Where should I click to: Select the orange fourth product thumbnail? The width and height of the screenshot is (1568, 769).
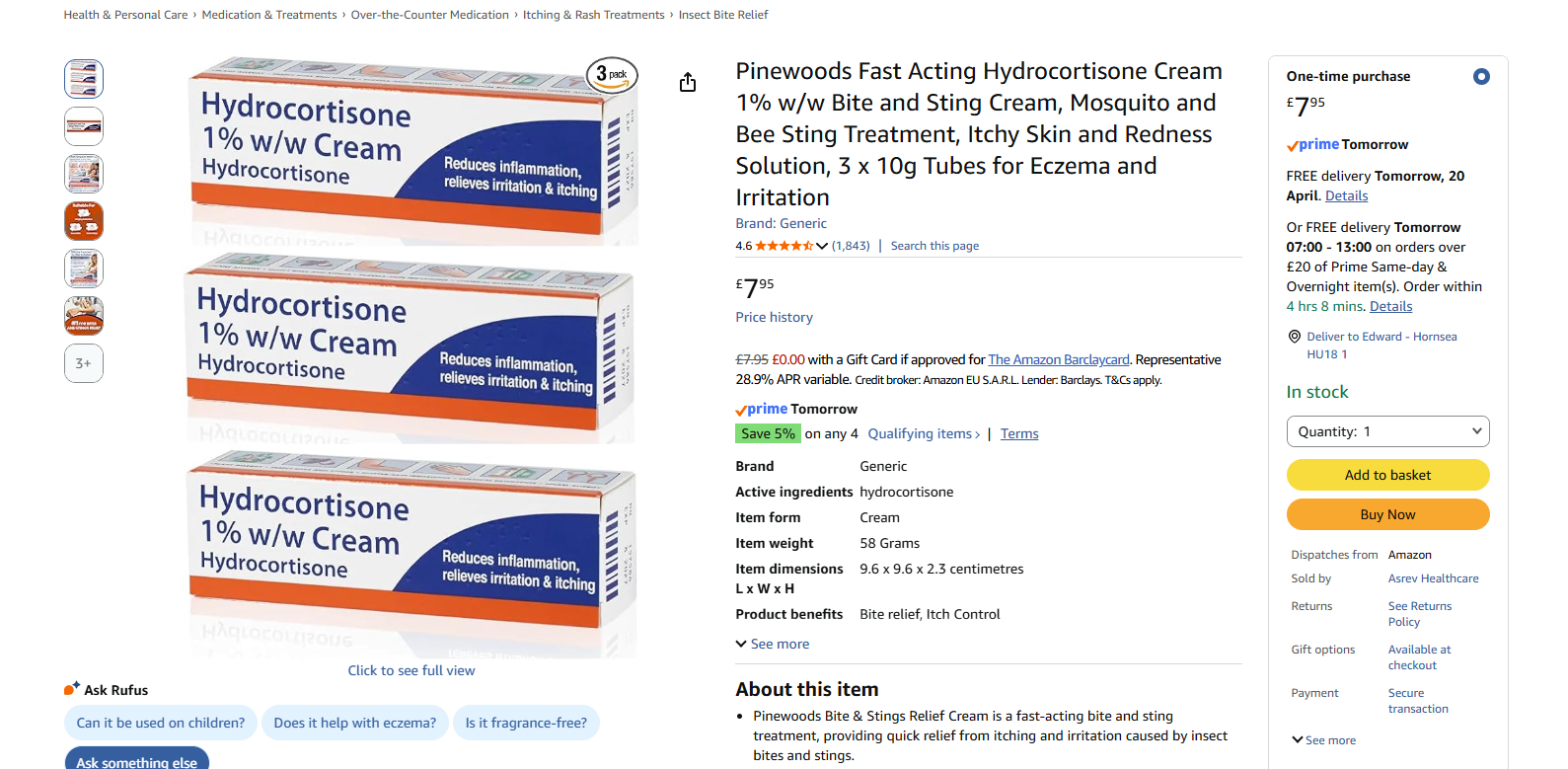[x=84, y=221]
